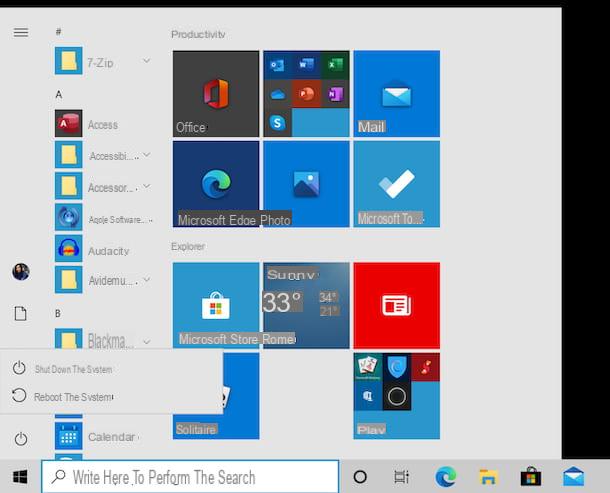Open Word in the Office apps tile
Viewport: 610px width, 493px height.
pos(306,65)
